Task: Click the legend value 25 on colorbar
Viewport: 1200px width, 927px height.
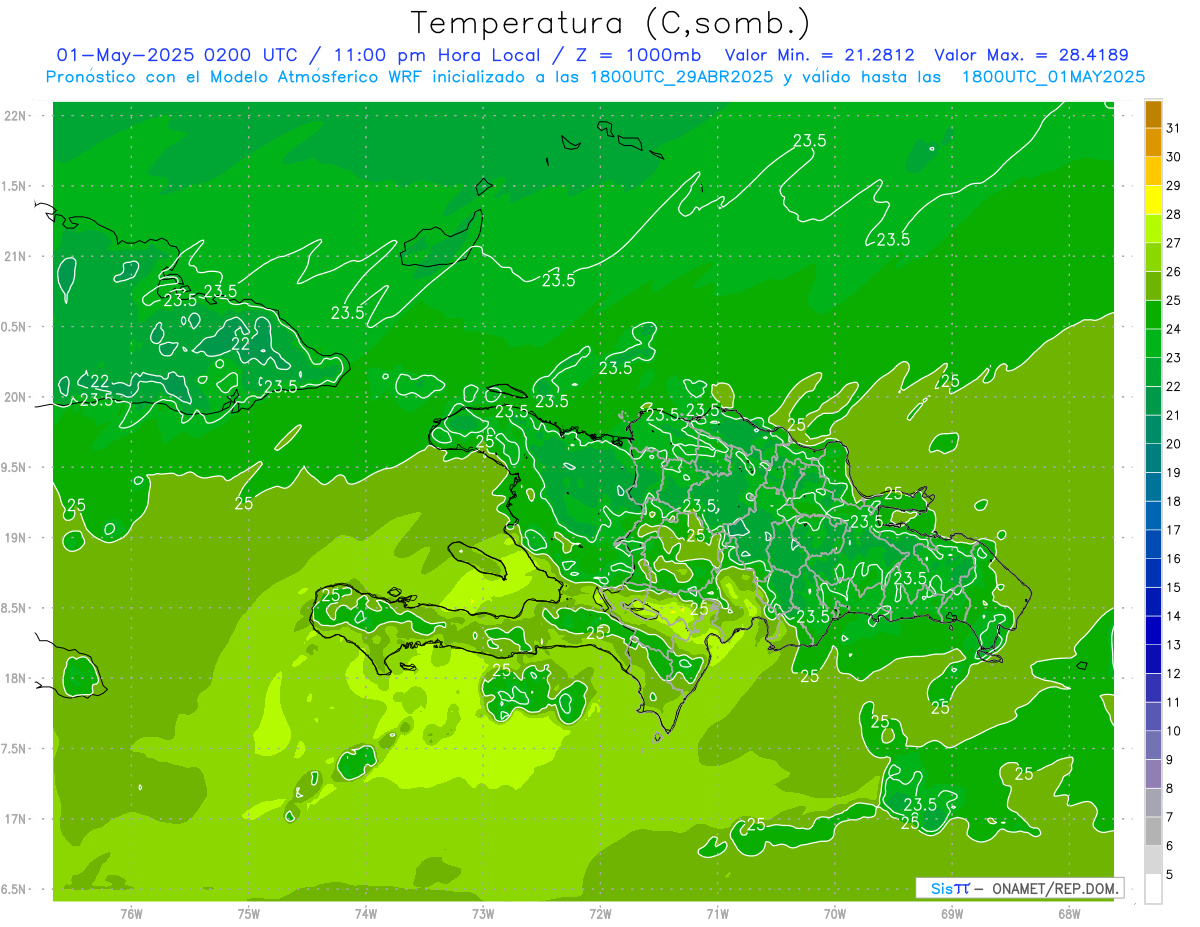Action: [x=1173, y=300]
